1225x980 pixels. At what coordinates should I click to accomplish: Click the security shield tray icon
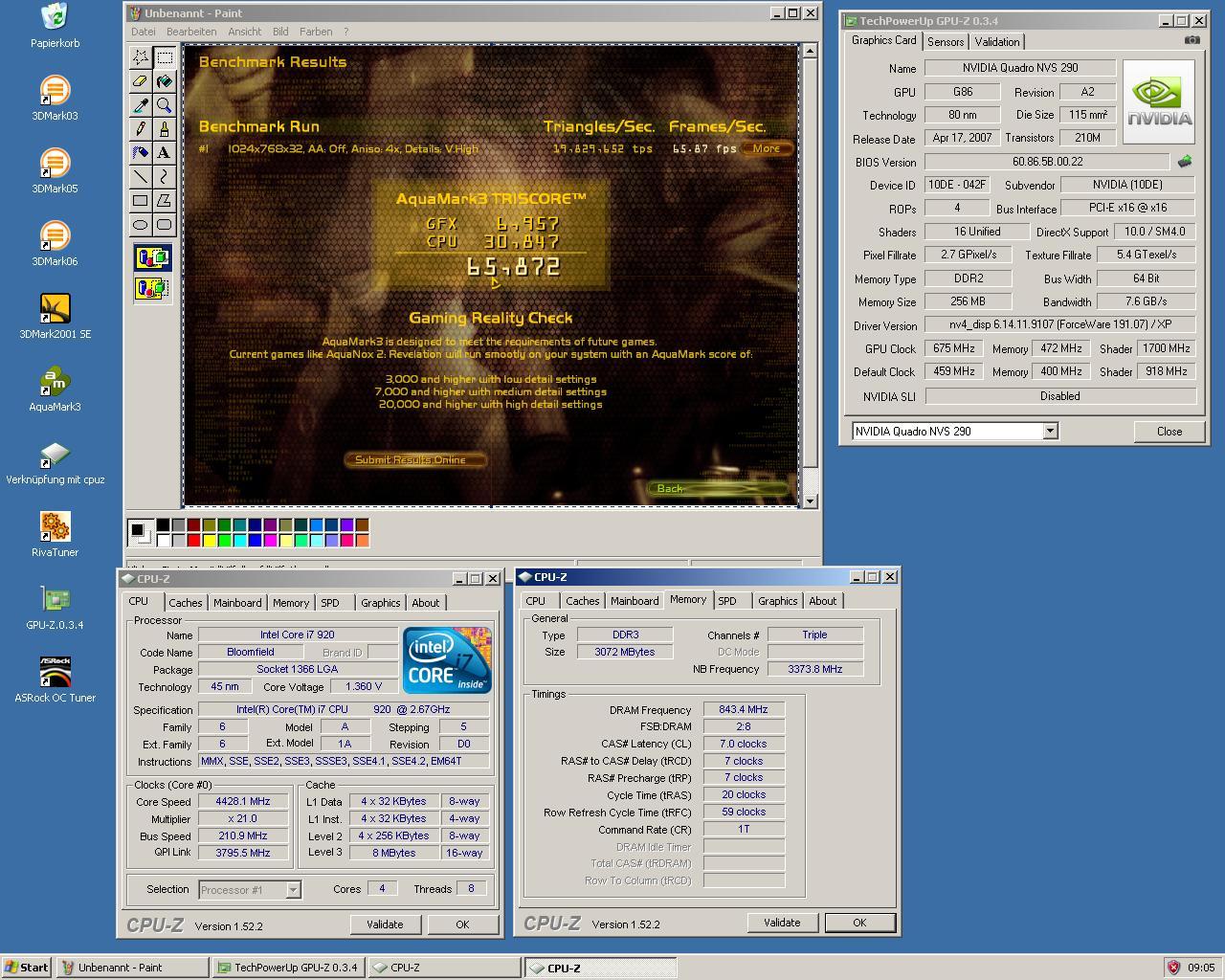pyautogui.click(x=1172, y=968)
